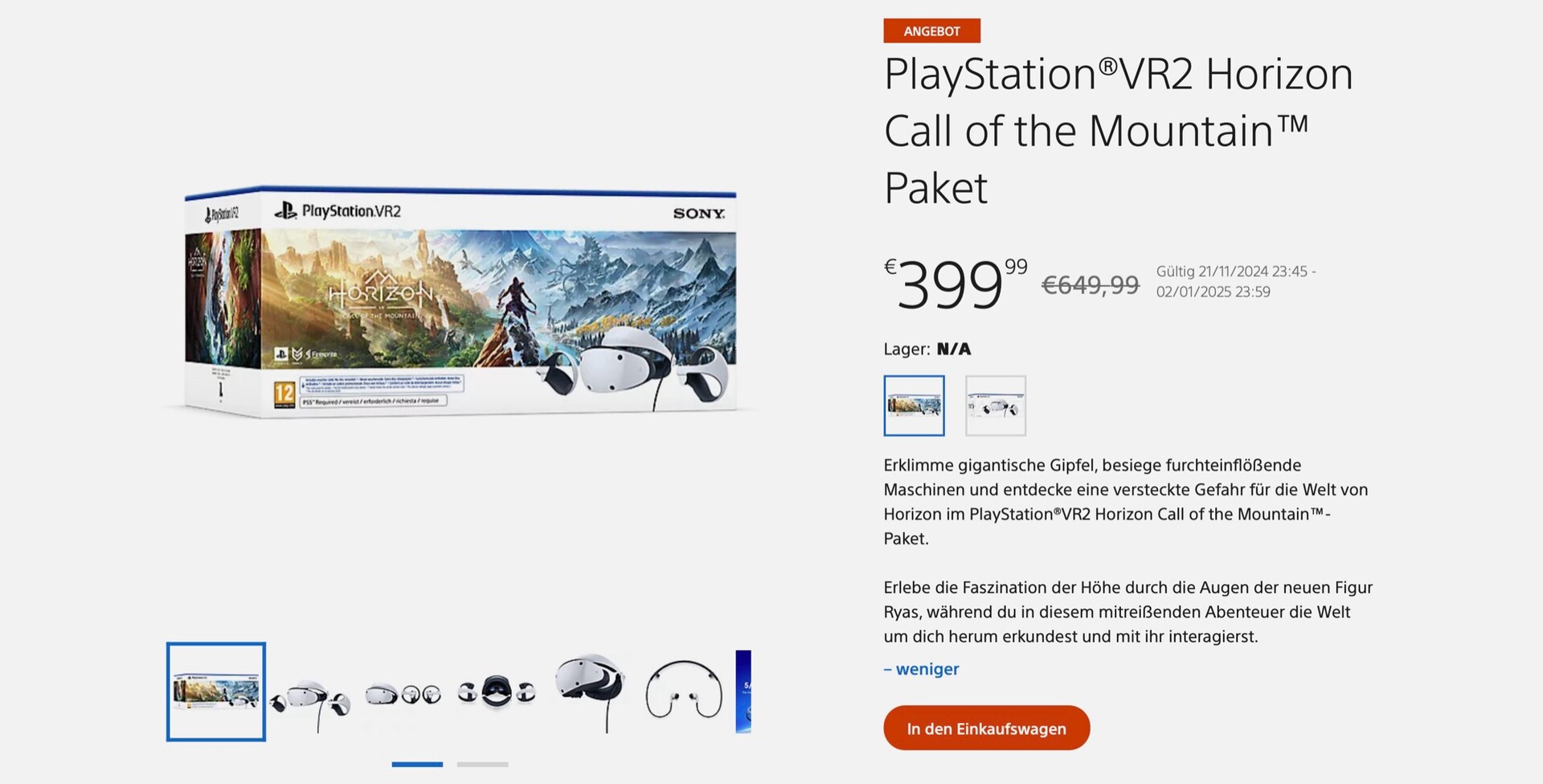Go to second gallery page indicator
Image resolution: width=1543 pixels, height=784 pixels.
coord(482,764)
